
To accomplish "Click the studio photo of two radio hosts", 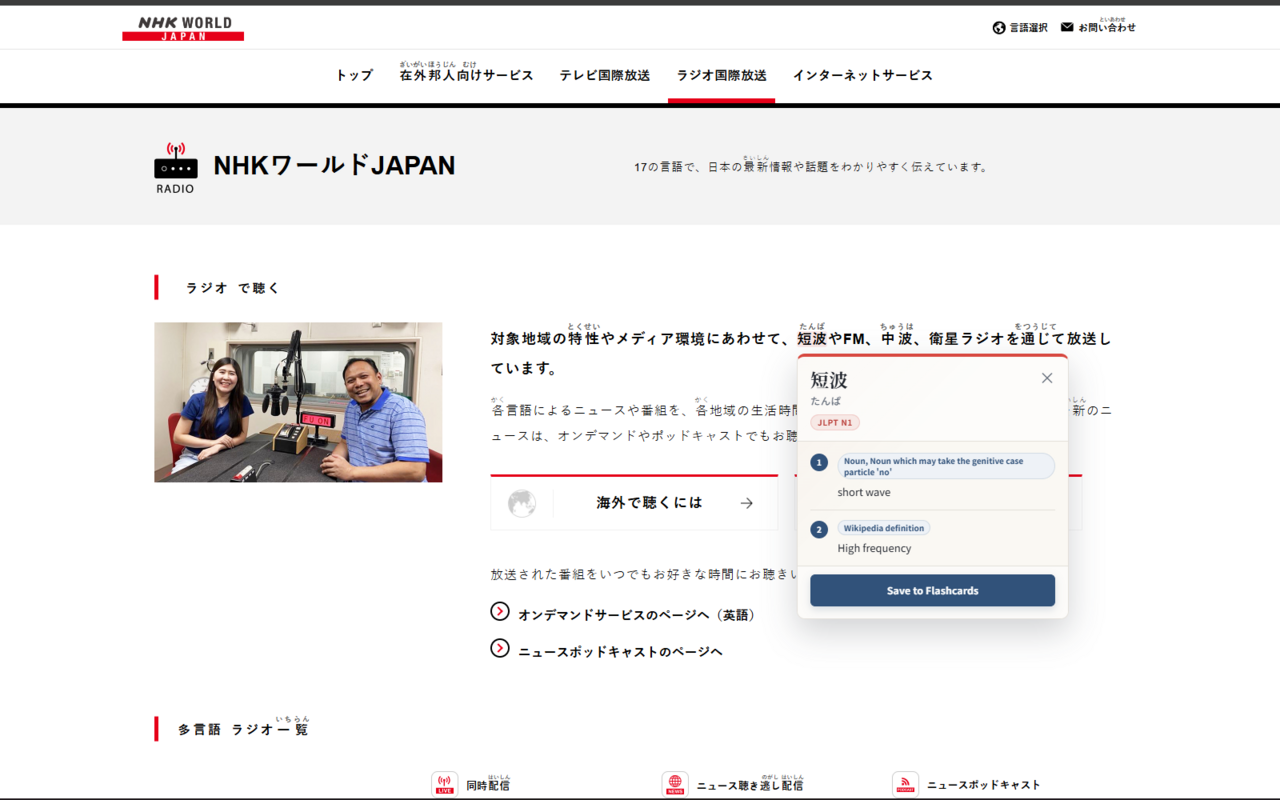I will [298, 402].
